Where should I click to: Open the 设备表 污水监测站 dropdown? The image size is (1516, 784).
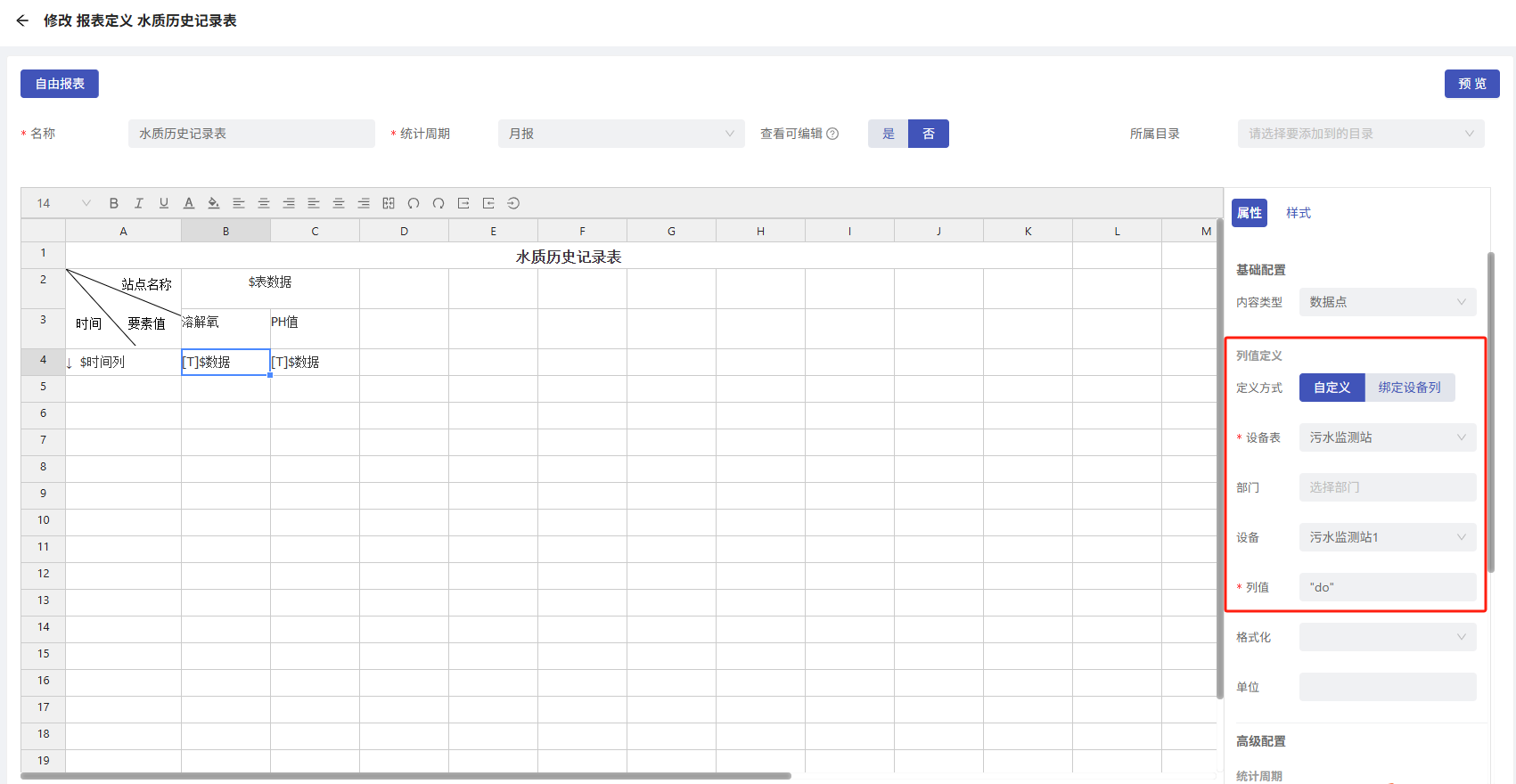(1388, 437)
